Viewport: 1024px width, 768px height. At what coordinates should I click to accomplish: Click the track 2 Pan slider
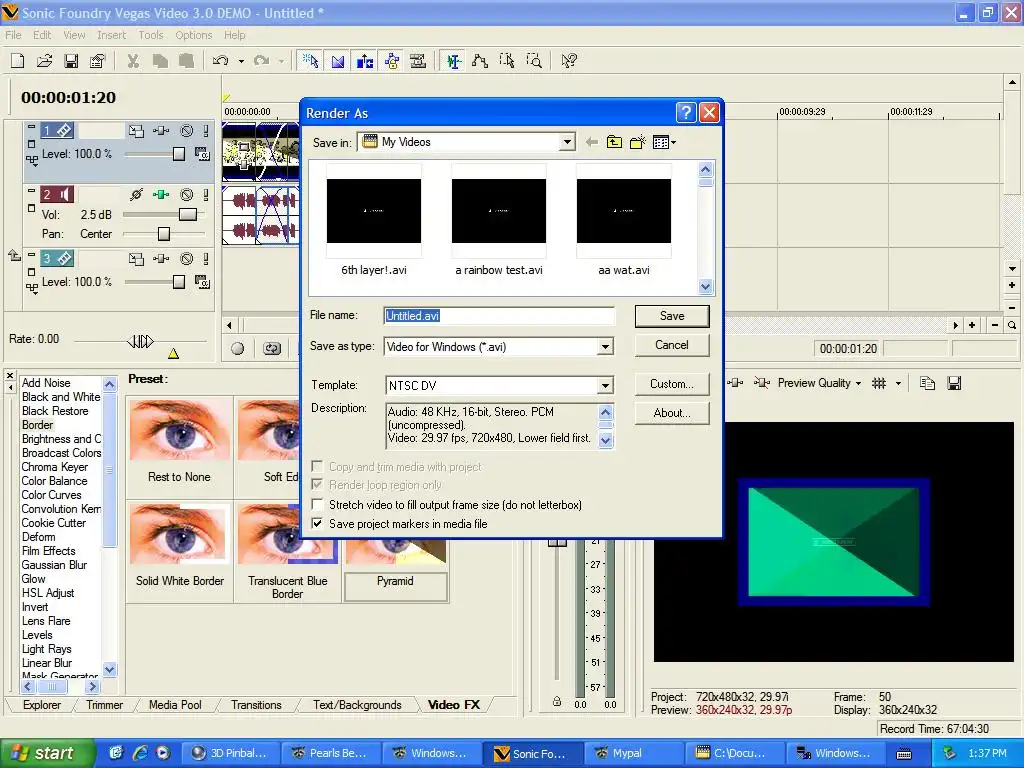[164, 234]
